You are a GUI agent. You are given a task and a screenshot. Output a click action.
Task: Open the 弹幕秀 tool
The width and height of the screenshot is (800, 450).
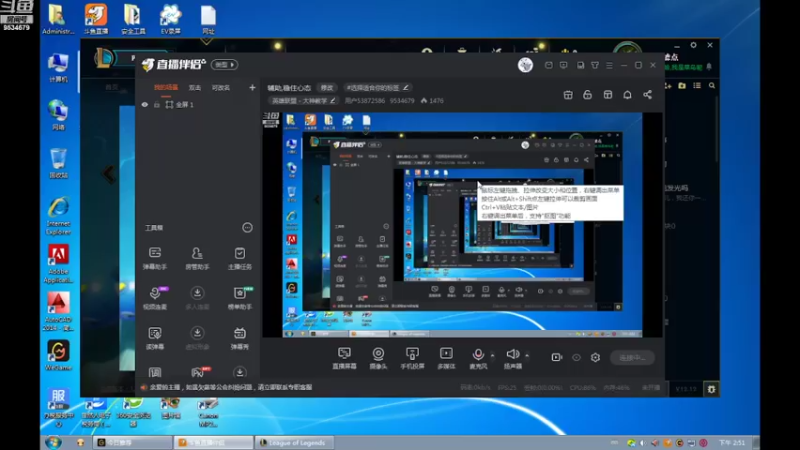[x=239, y=338]
